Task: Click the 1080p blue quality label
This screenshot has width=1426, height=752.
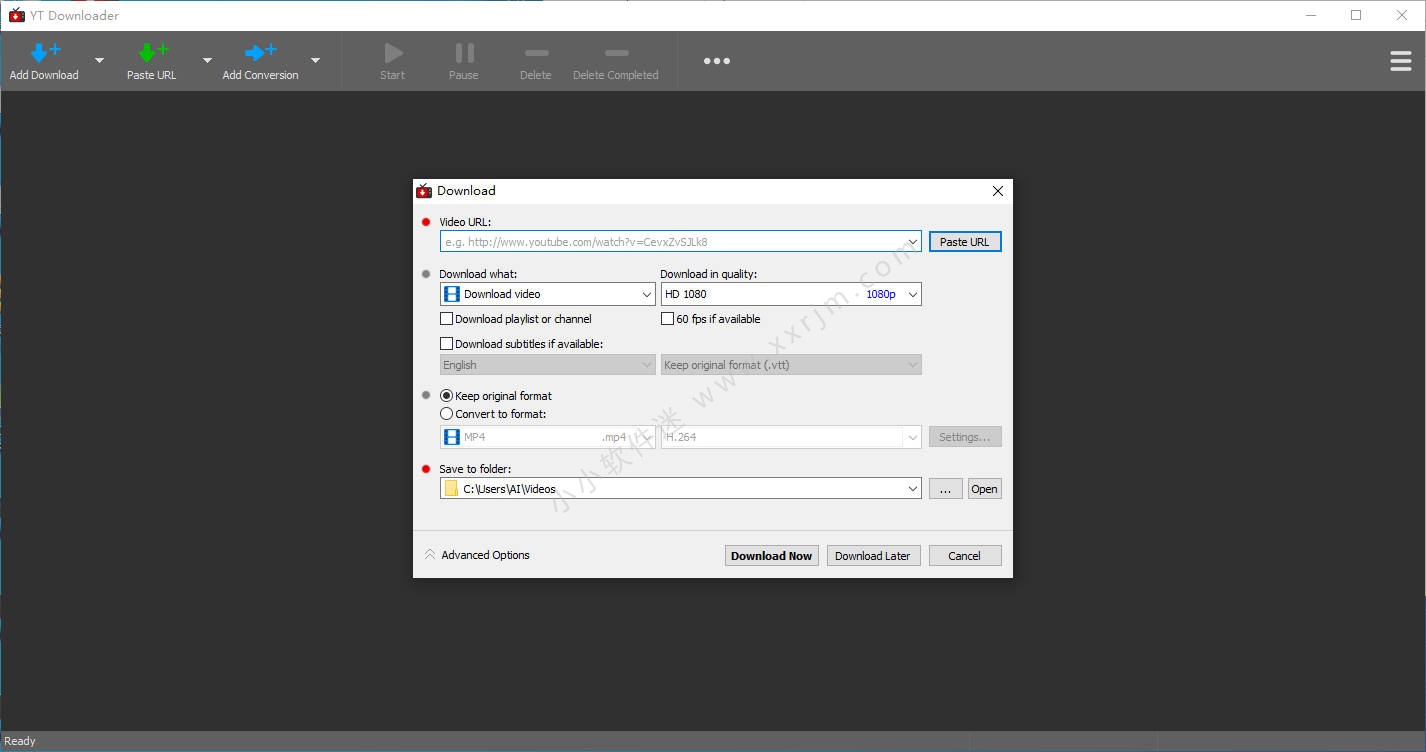Action: (x=881, y=294)
